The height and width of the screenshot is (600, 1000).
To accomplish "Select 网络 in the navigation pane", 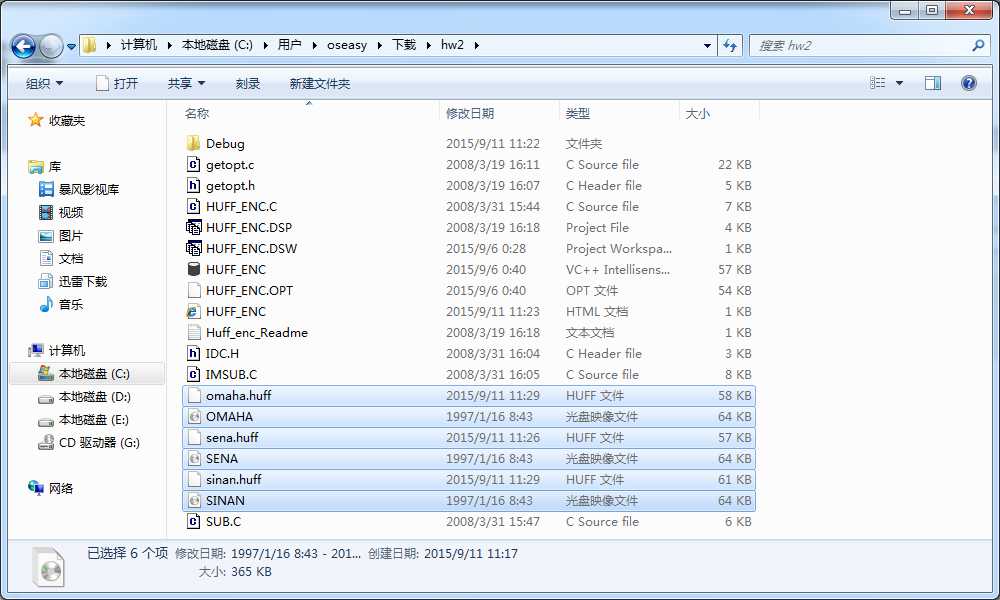I will 50,488.
